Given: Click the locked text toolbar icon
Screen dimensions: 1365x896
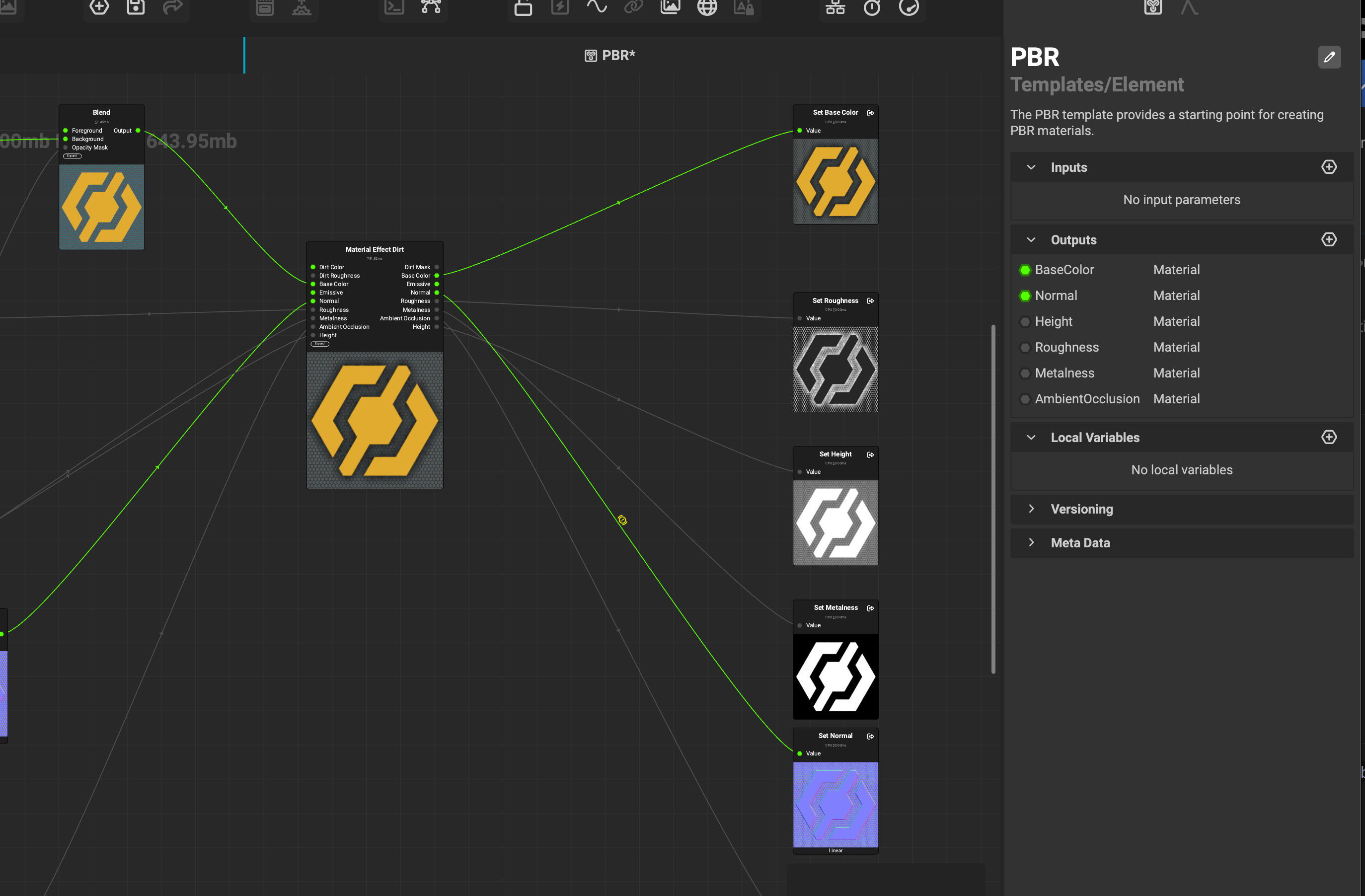Looking at the screenshot, I should 744,7.
